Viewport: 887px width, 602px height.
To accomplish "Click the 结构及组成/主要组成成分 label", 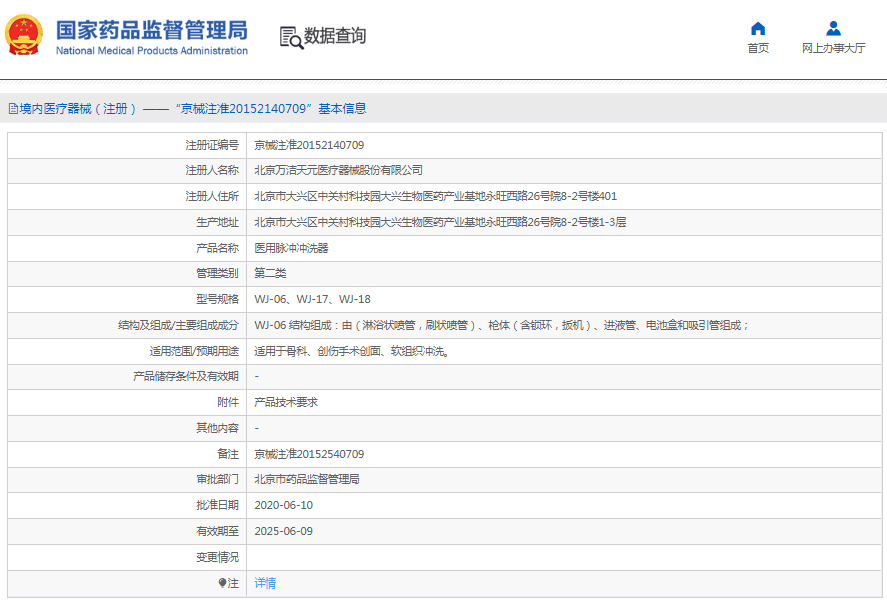I will click(178, 325).
